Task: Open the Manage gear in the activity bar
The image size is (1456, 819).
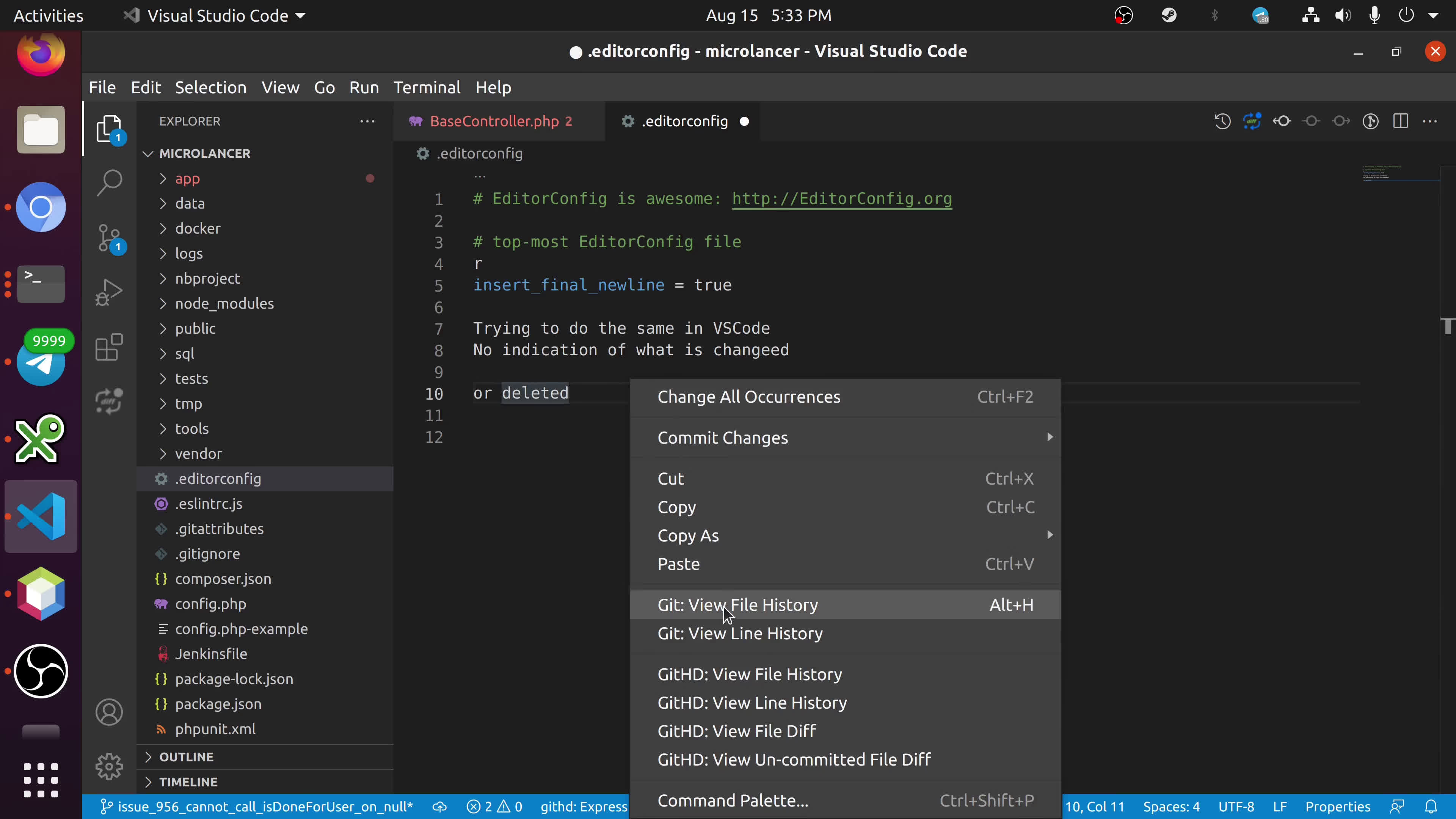Action: point(108,766)
